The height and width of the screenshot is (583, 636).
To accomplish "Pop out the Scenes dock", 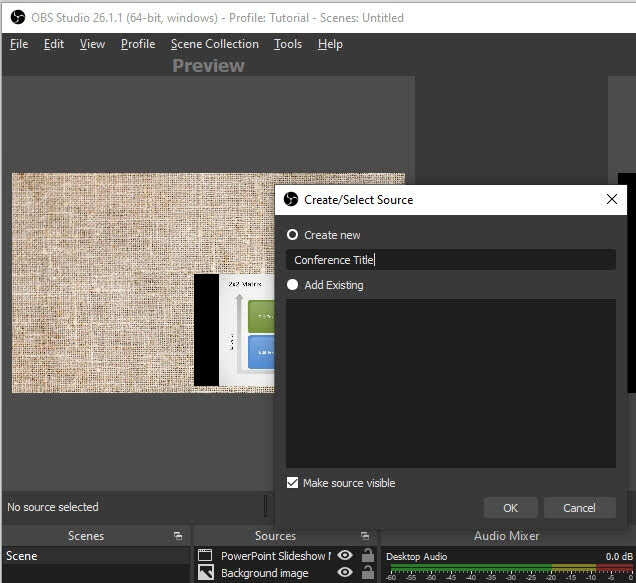I will (x=178, y=536).
